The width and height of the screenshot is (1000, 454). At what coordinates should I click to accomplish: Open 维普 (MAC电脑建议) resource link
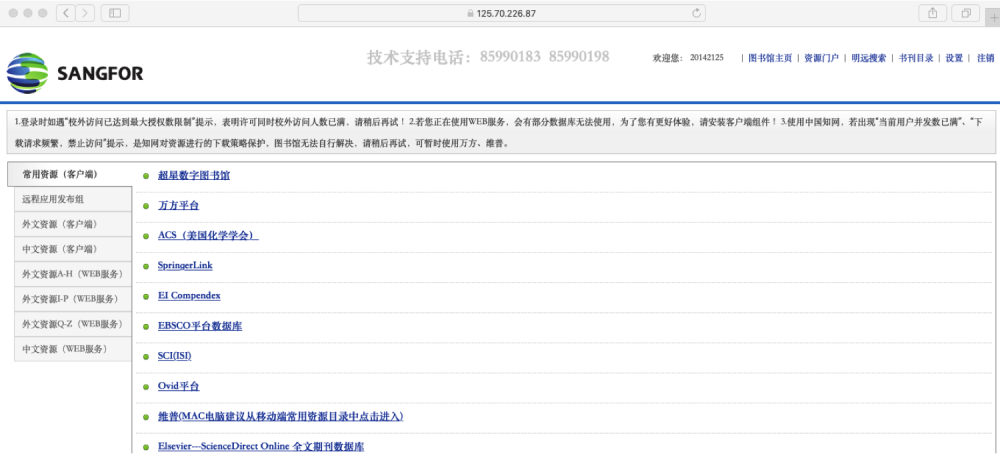pyautogui.click(x=281, y=416)
